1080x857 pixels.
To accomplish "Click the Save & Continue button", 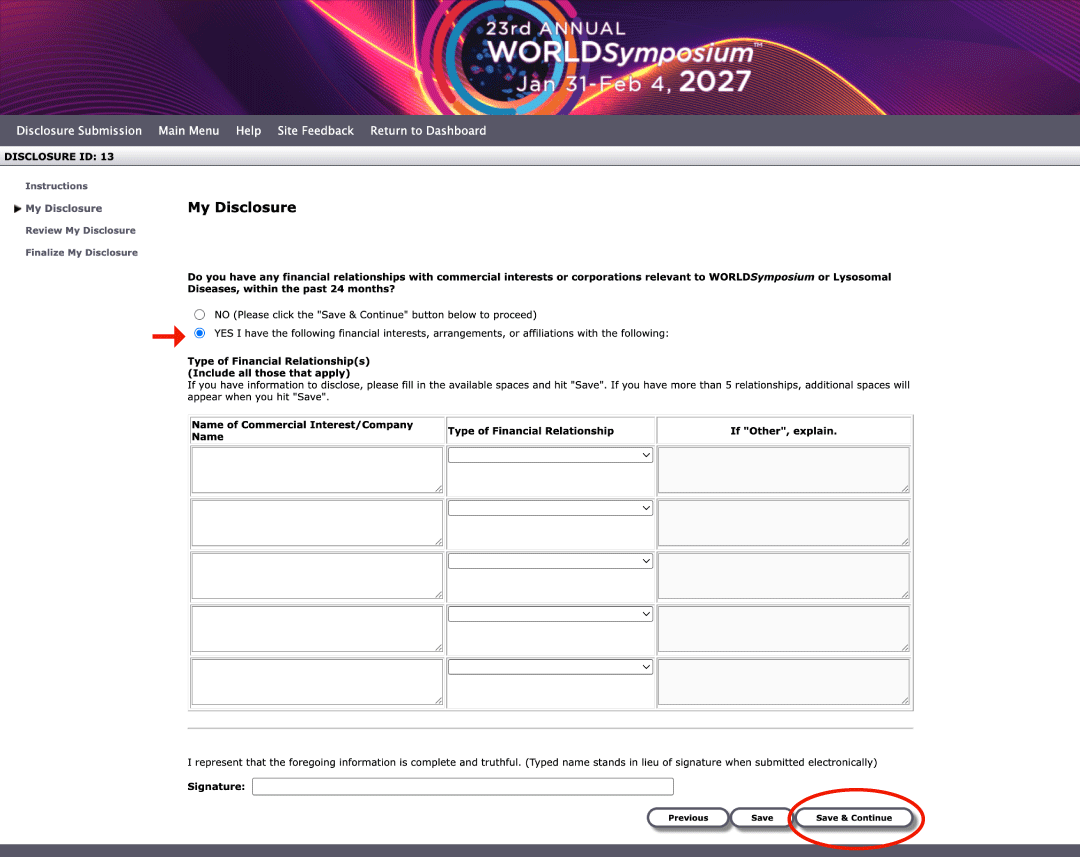I will pos(854,818).
